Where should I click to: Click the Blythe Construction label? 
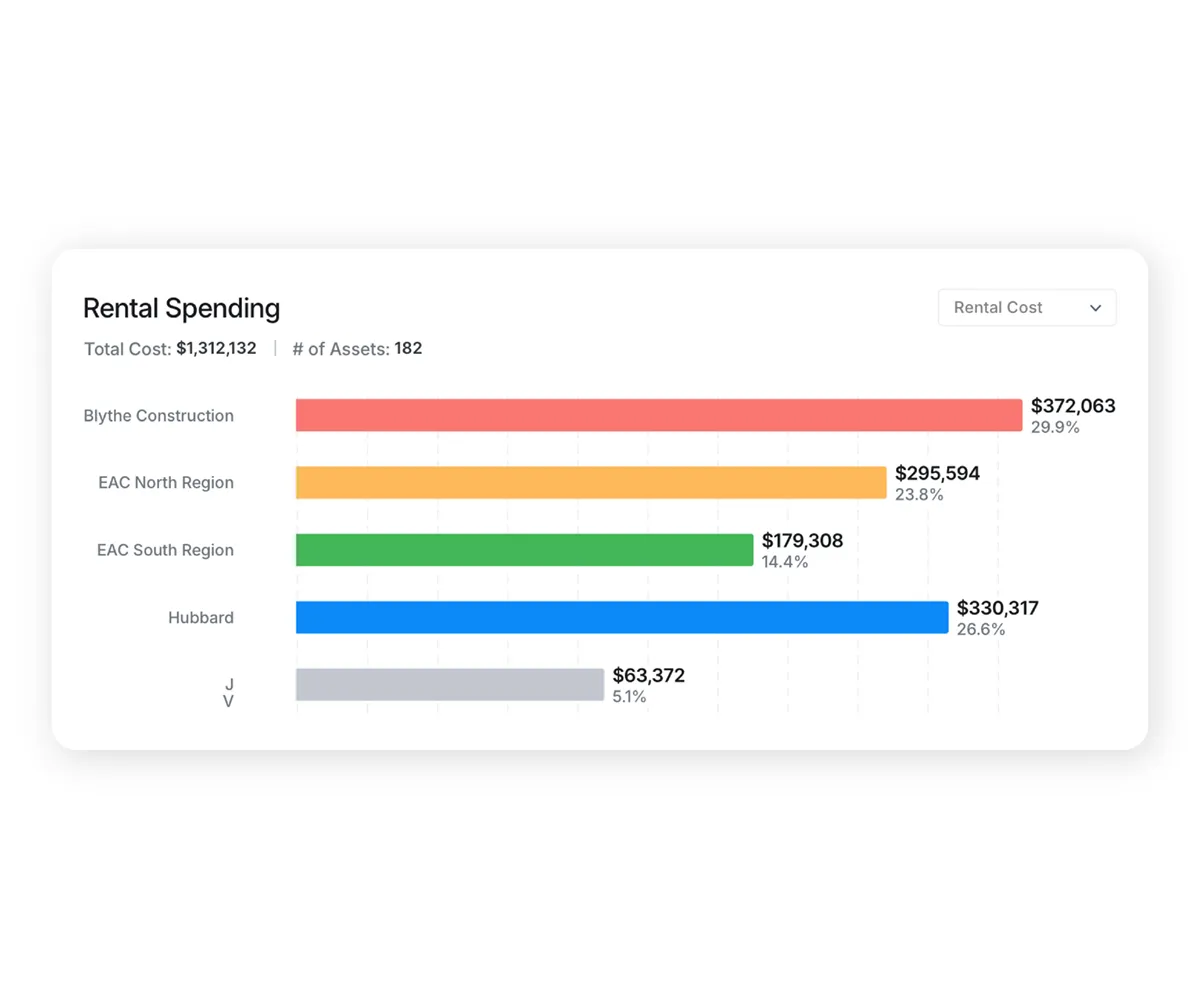click(x=158, y=415)
